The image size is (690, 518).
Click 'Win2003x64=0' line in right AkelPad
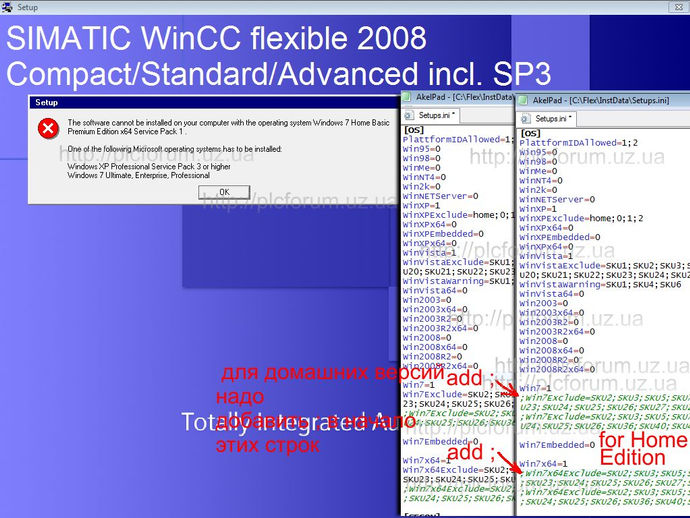[x=552, y=313]
